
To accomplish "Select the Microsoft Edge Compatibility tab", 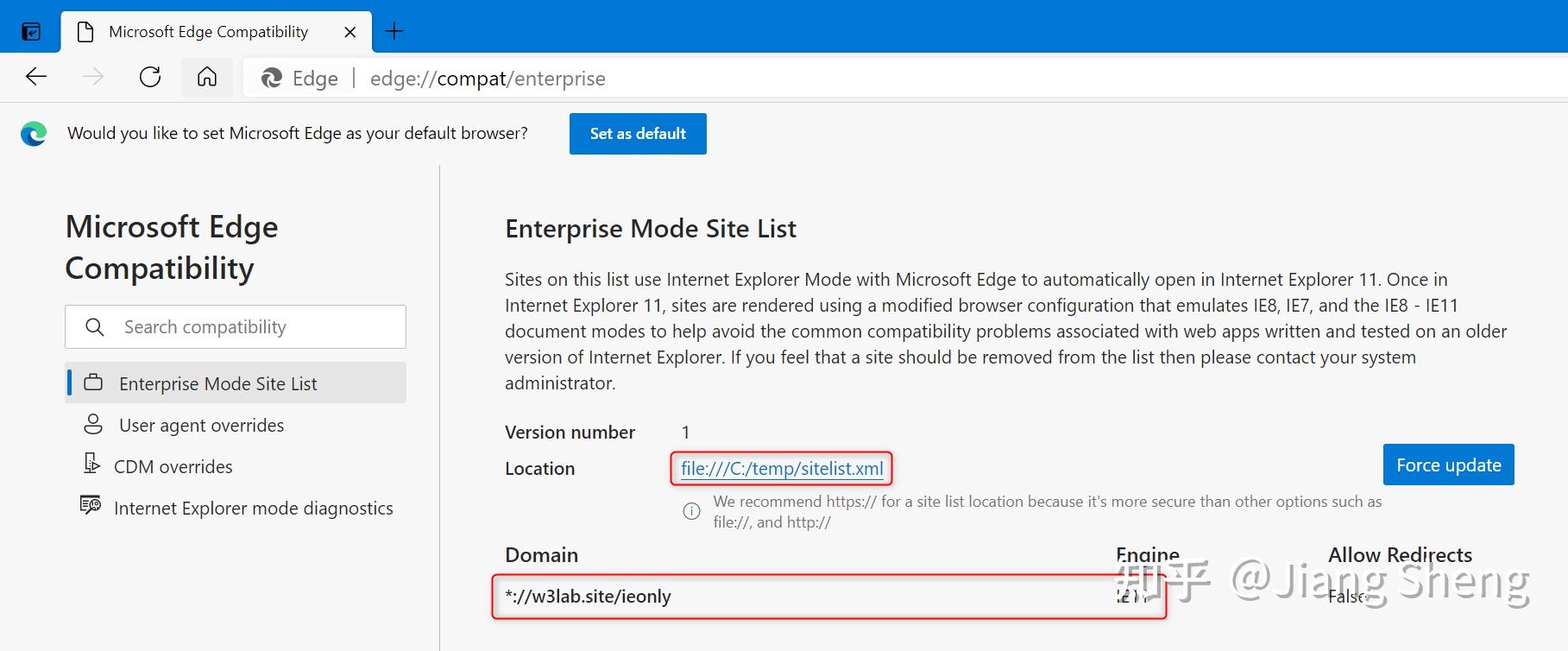I will point(207,32).
